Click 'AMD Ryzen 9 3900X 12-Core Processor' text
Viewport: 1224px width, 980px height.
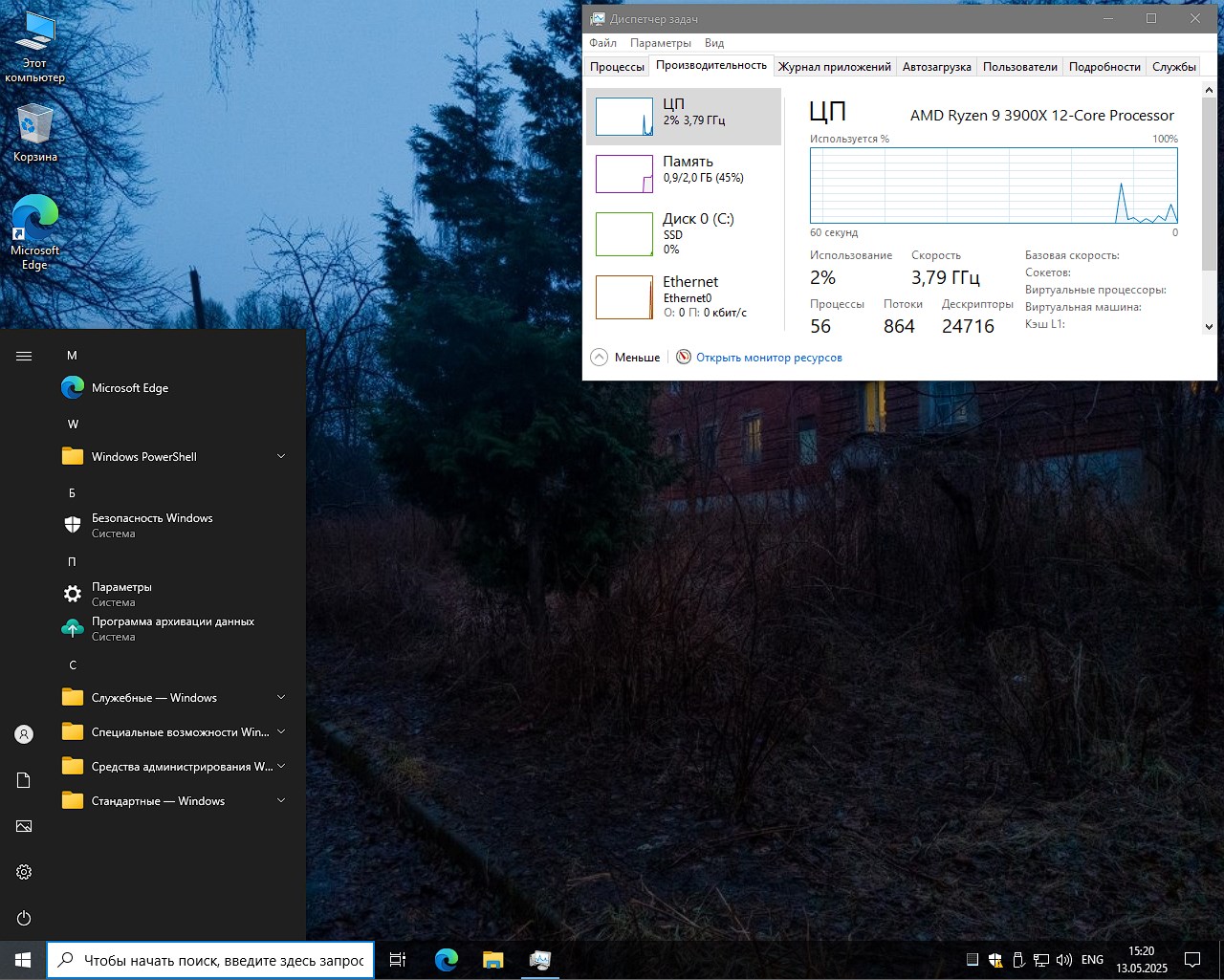(x=1042, y=116)
